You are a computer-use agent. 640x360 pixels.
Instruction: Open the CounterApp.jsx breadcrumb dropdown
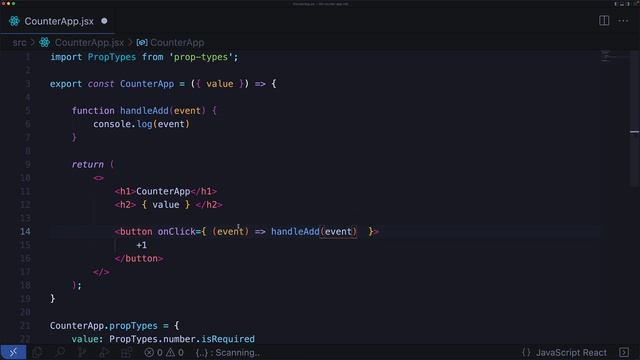[89, 42]
